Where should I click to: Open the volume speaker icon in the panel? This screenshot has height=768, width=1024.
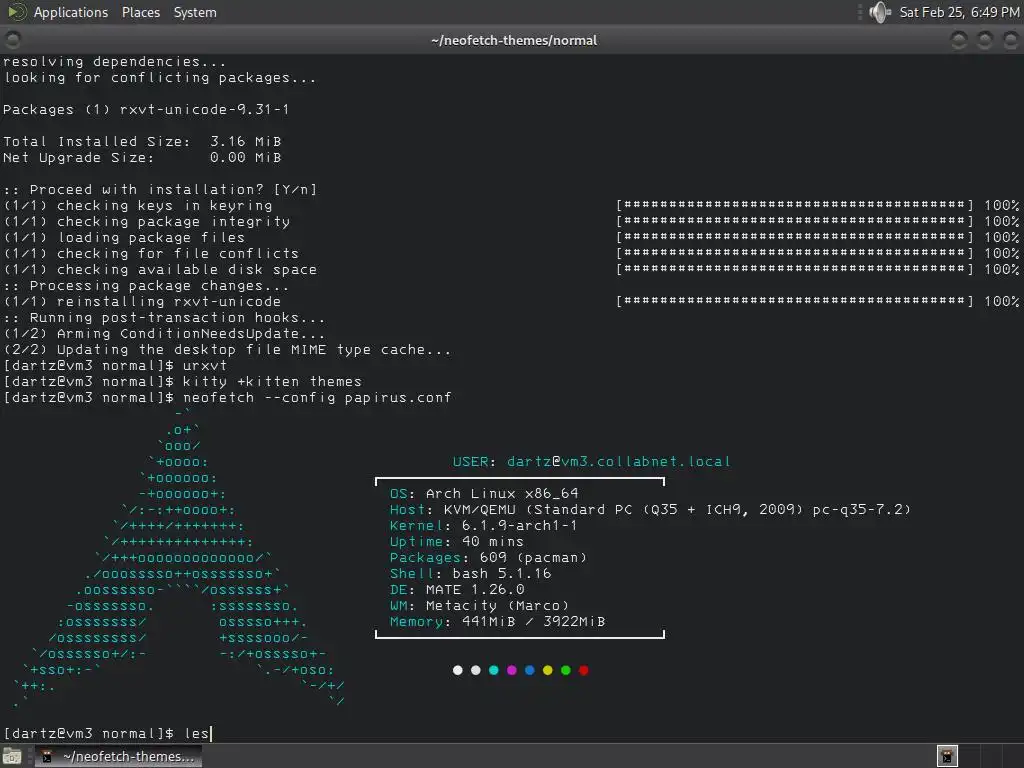click(x=880, y=12)
